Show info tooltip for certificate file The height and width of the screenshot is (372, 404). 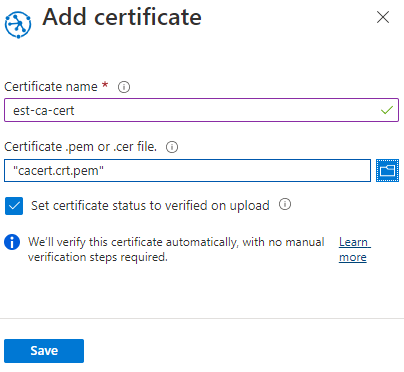click(172, 147)
